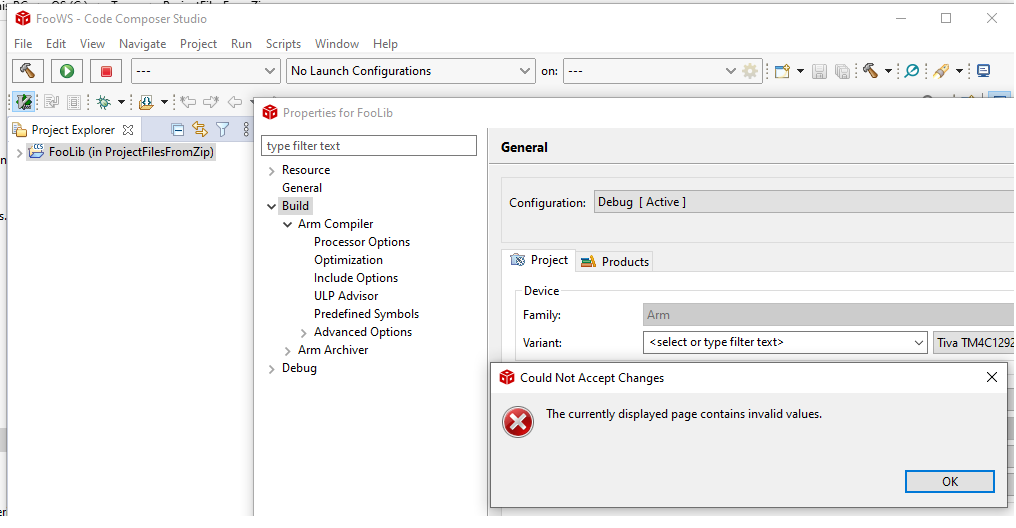This screenshot has width=1016, height=528.
Task: Open the No Launch Configurations dropdown
Action: 411,71
